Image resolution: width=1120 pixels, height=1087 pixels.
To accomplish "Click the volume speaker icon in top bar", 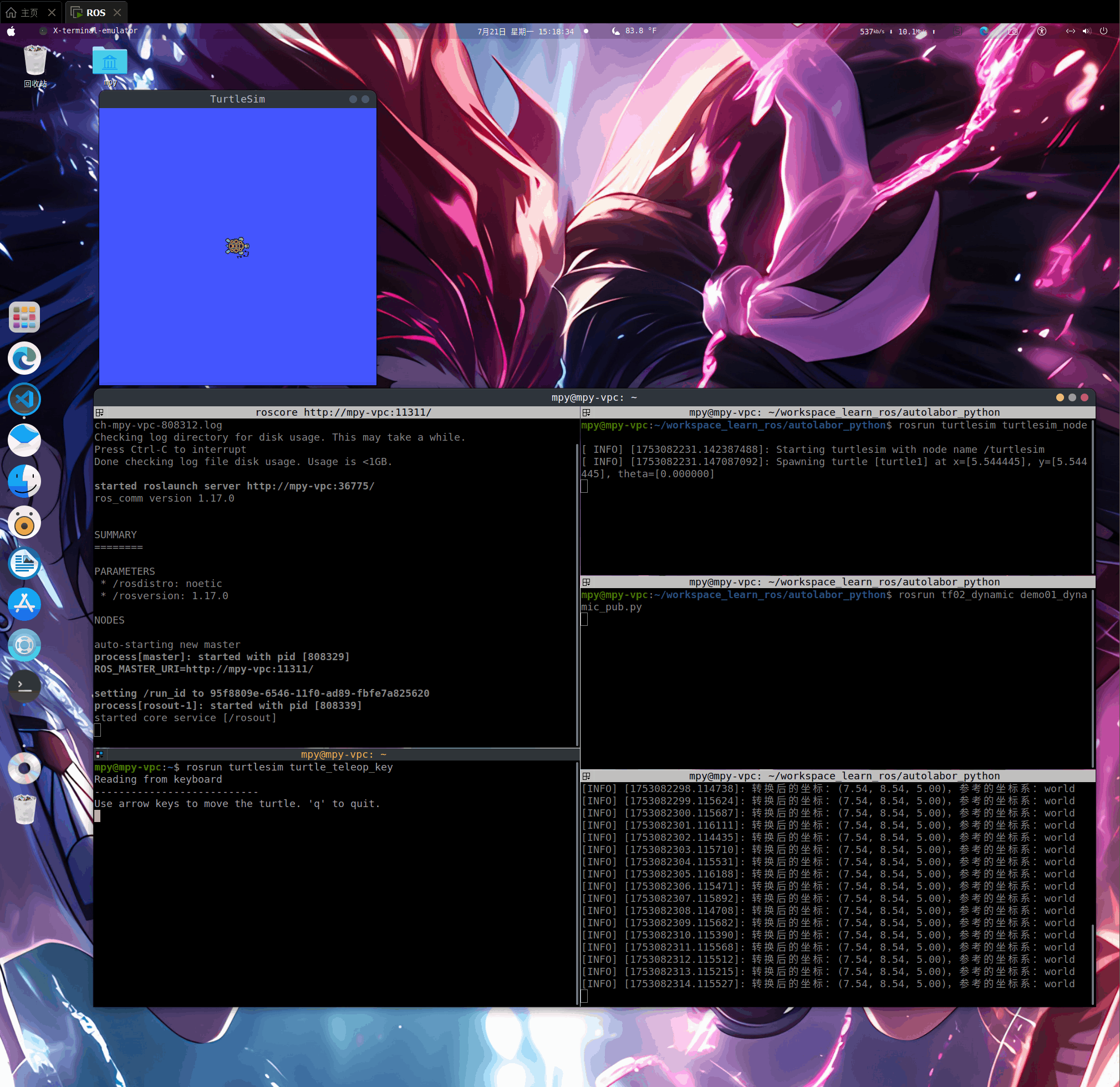I will (x=1086, y=32).
